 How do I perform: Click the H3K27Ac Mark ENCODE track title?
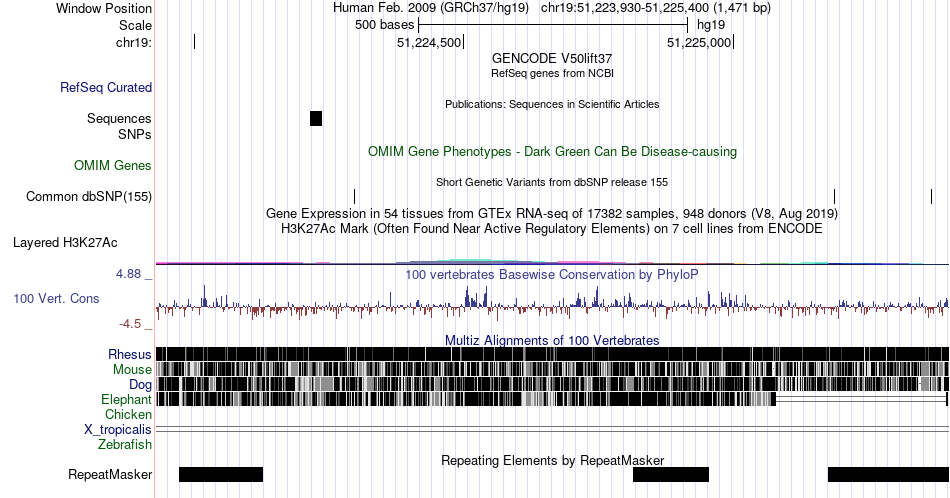[x=552, y=228]
